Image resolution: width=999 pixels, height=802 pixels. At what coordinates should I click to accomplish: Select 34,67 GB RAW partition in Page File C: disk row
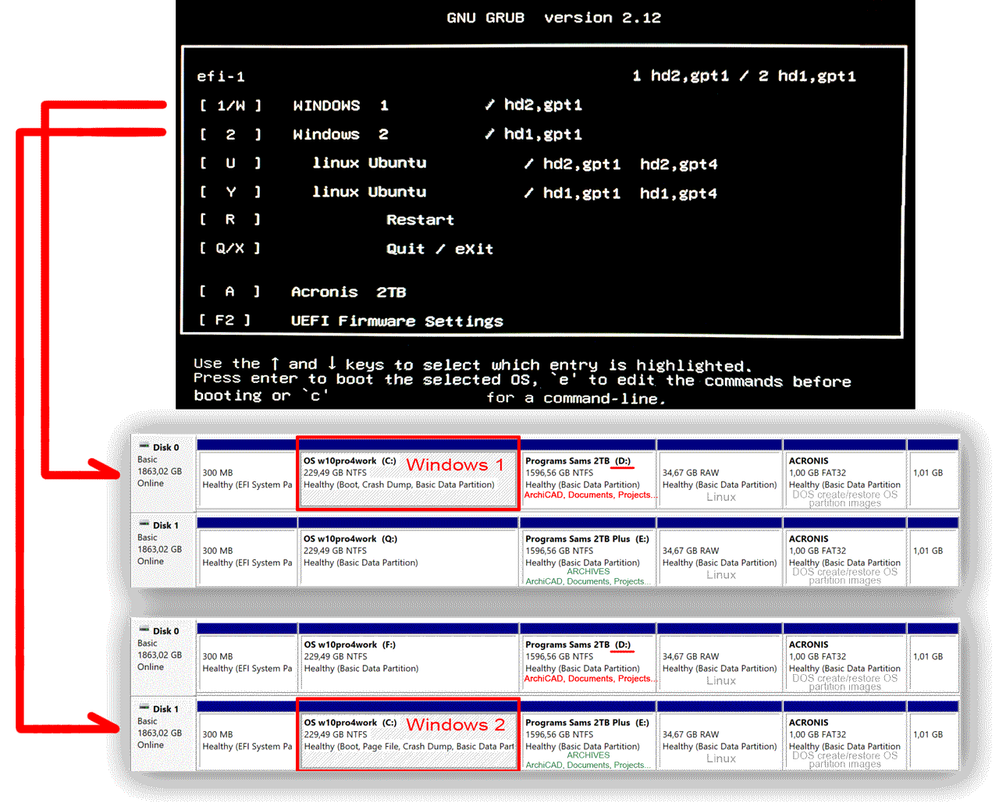pyautogui.click(x=719, y=734)
